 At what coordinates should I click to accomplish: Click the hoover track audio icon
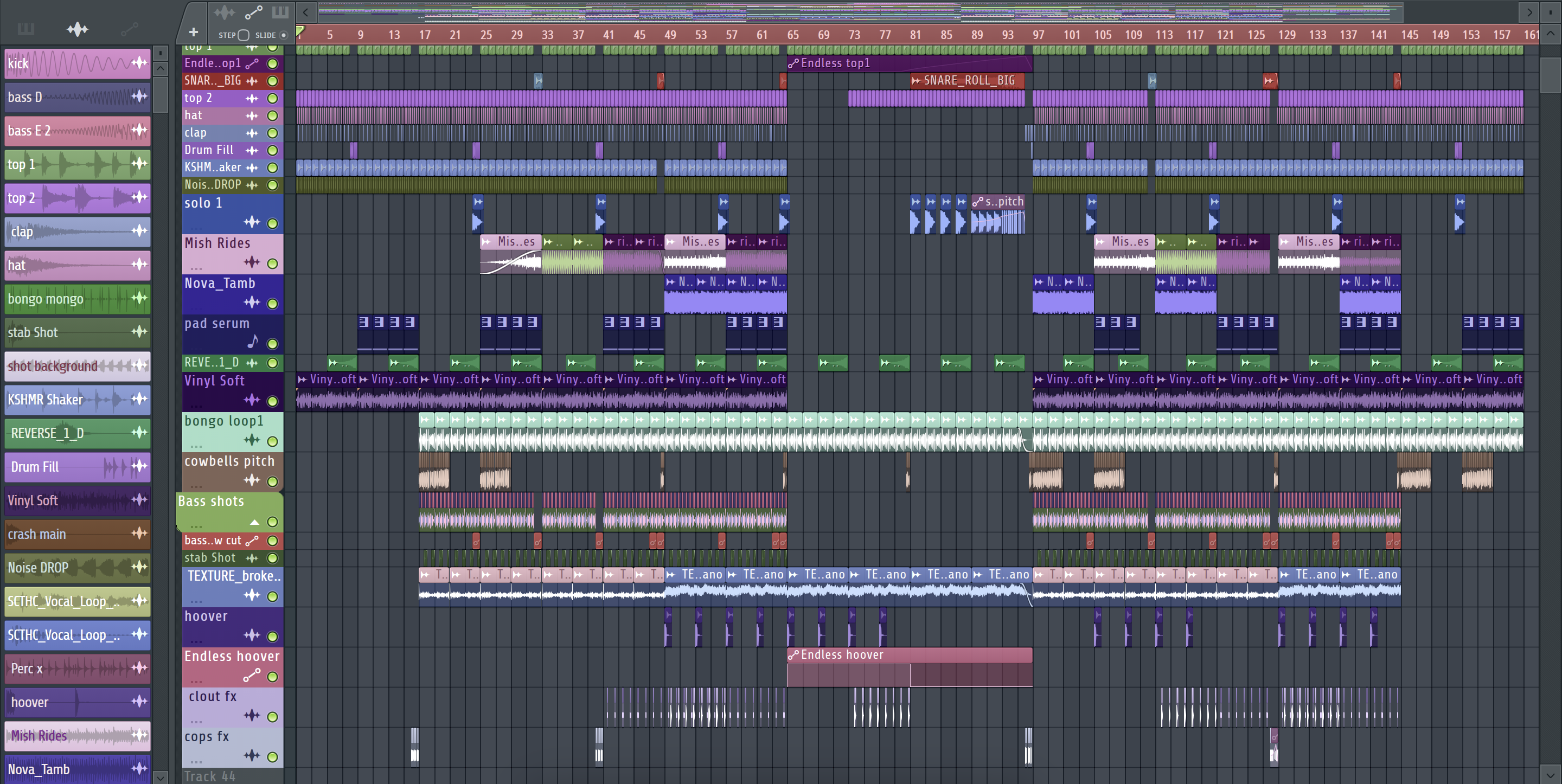point(252,635)
